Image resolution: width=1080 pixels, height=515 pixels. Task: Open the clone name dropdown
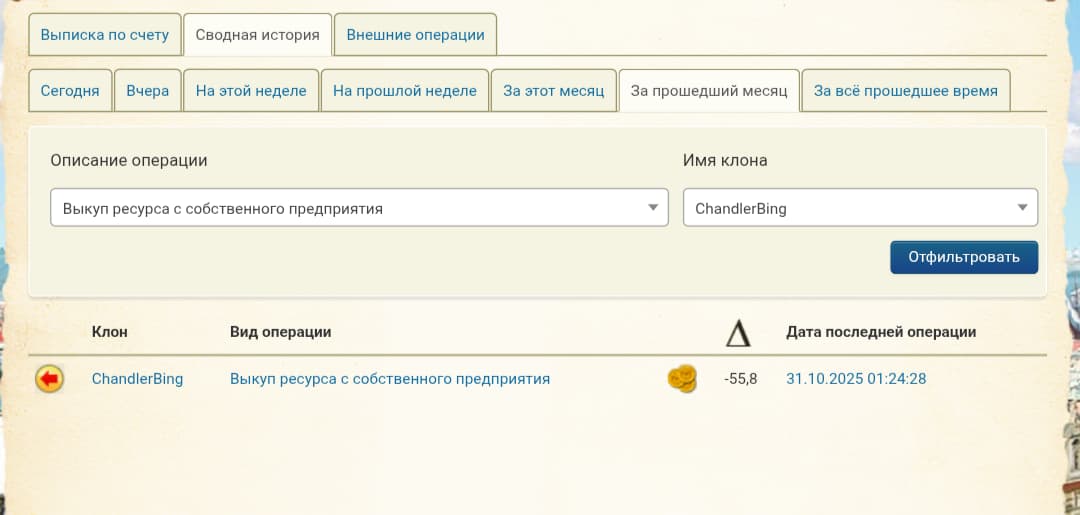860,208
